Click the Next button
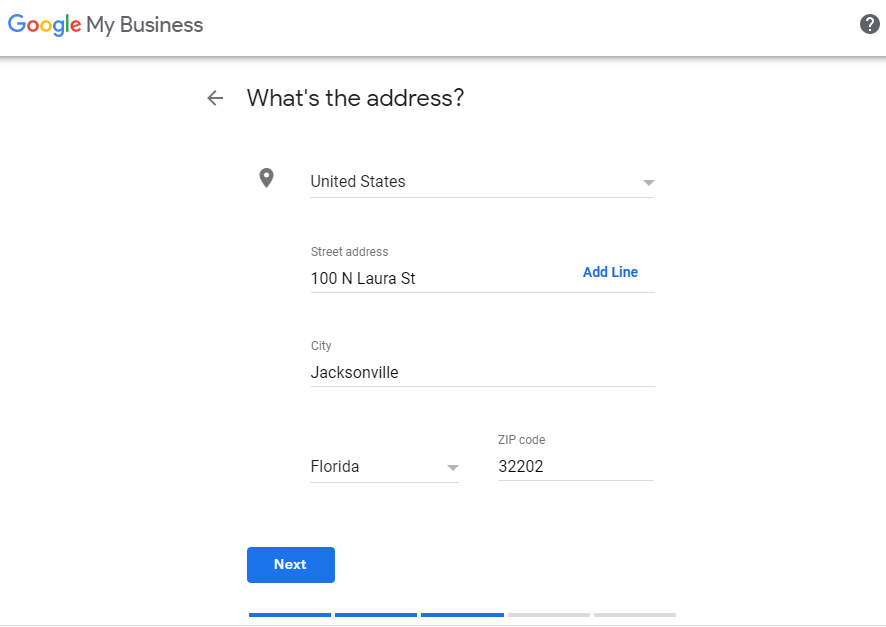The width and height of the screenshot is (886, 627). click(x=291, y=565)
